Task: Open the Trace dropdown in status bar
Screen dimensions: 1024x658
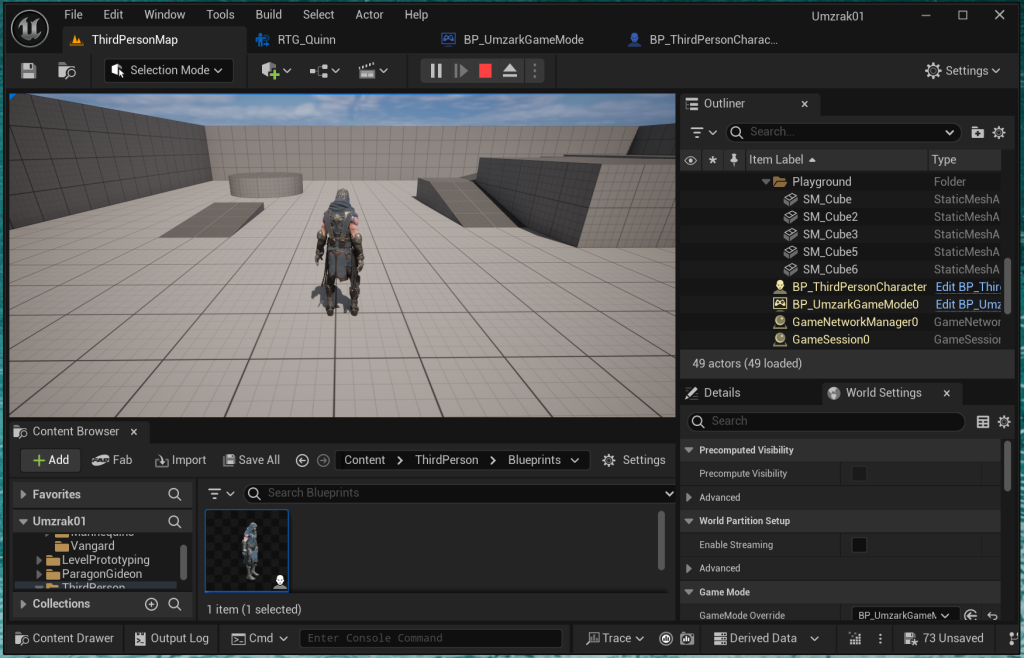Action: pyautogui.click(x=615, y=638)
